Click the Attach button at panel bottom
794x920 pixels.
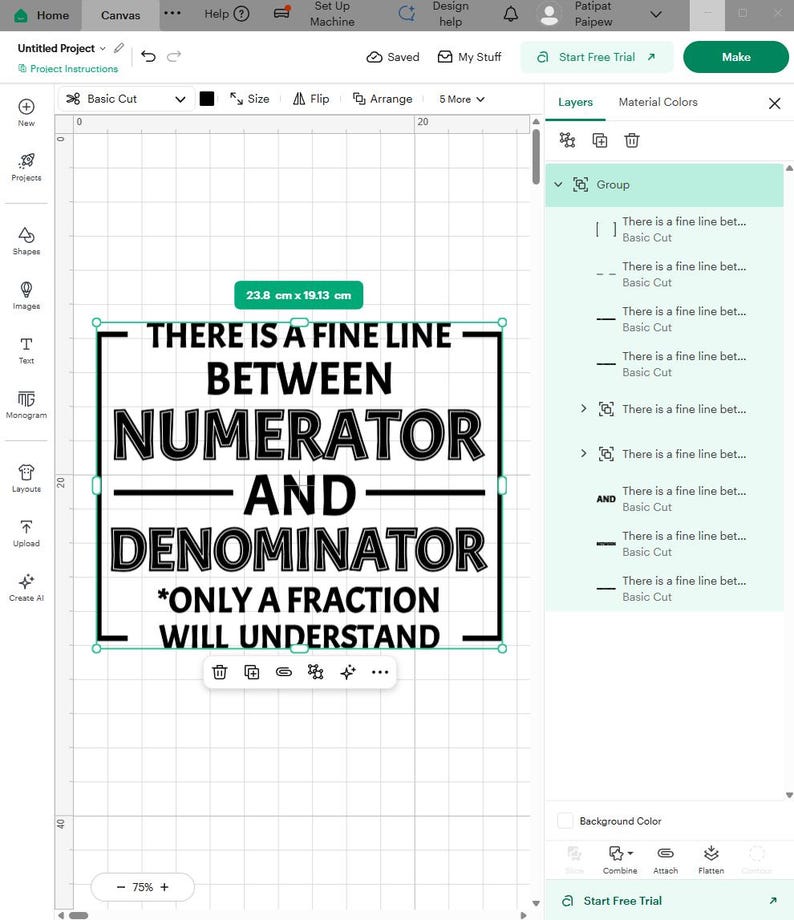[665, 860]
